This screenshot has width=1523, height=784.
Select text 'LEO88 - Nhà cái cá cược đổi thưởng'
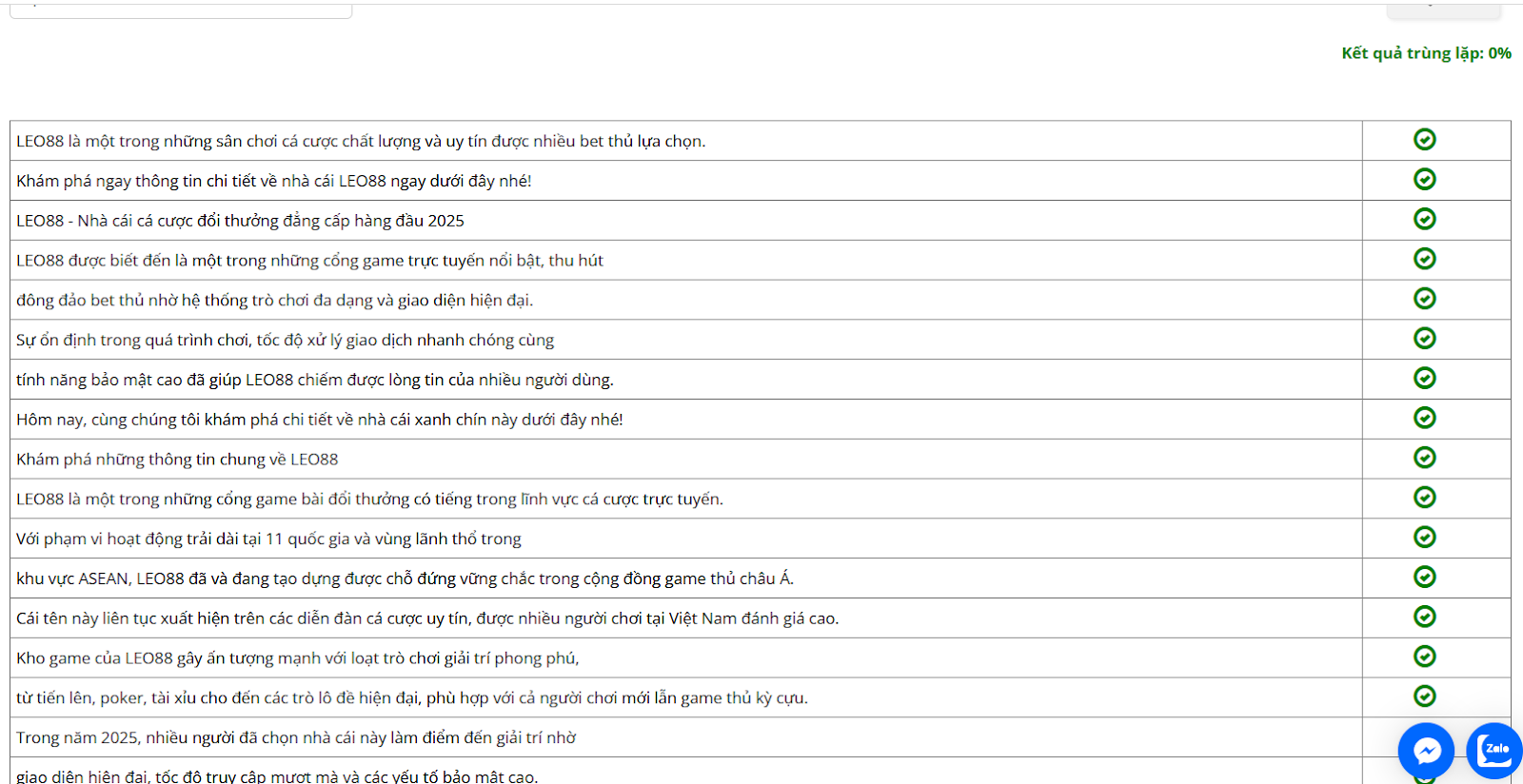[148, 221]
